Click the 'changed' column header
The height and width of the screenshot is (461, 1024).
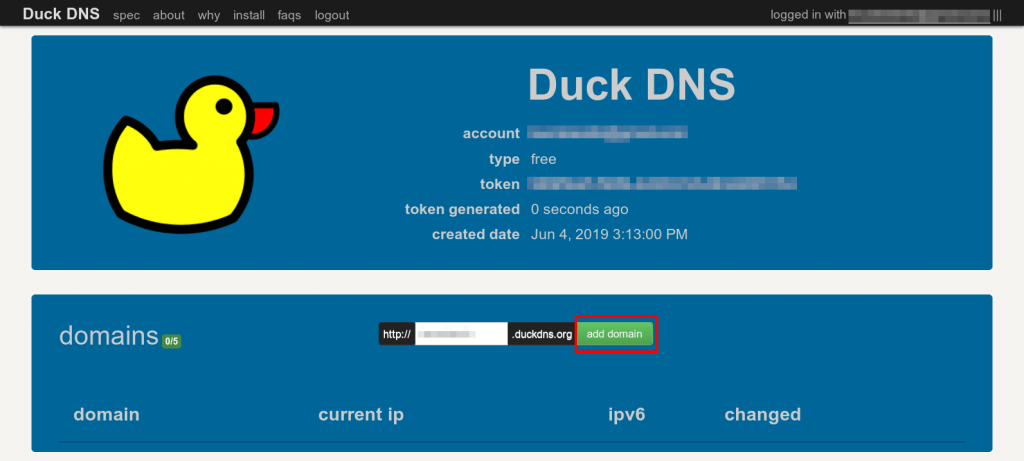(763, 415)
